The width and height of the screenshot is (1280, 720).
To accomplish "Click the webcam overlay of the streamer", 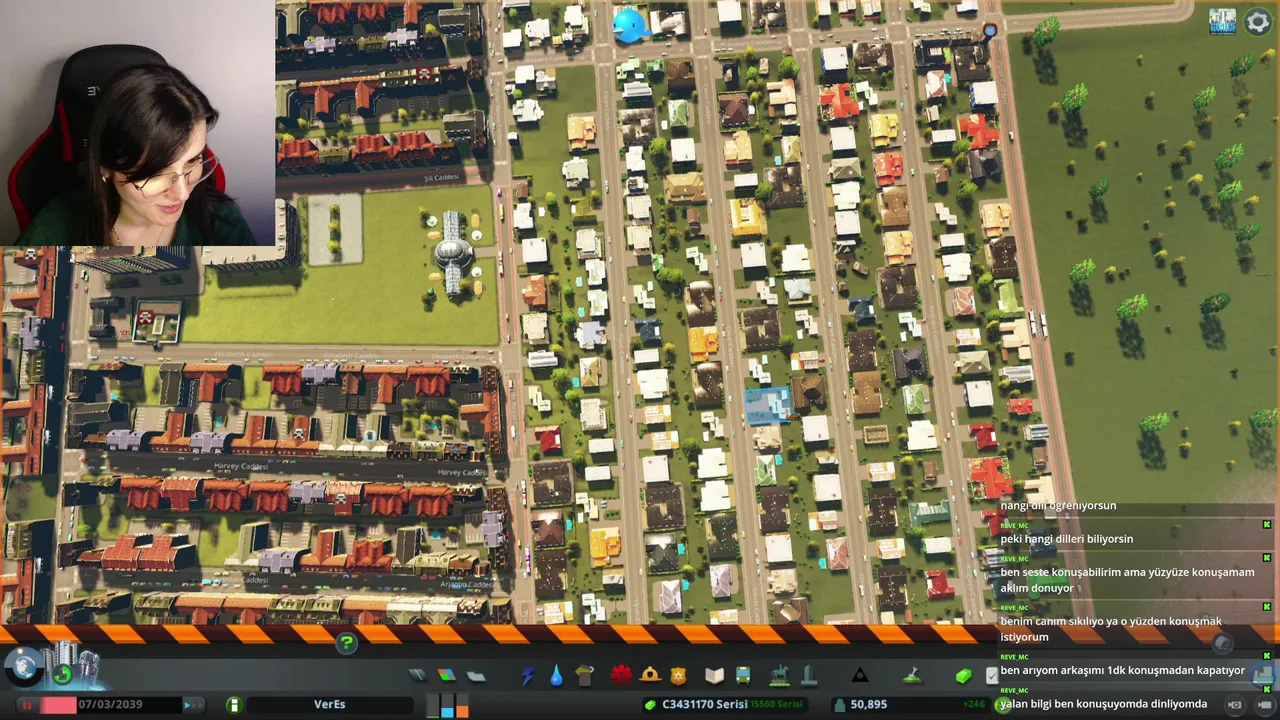I will [138, 122].
